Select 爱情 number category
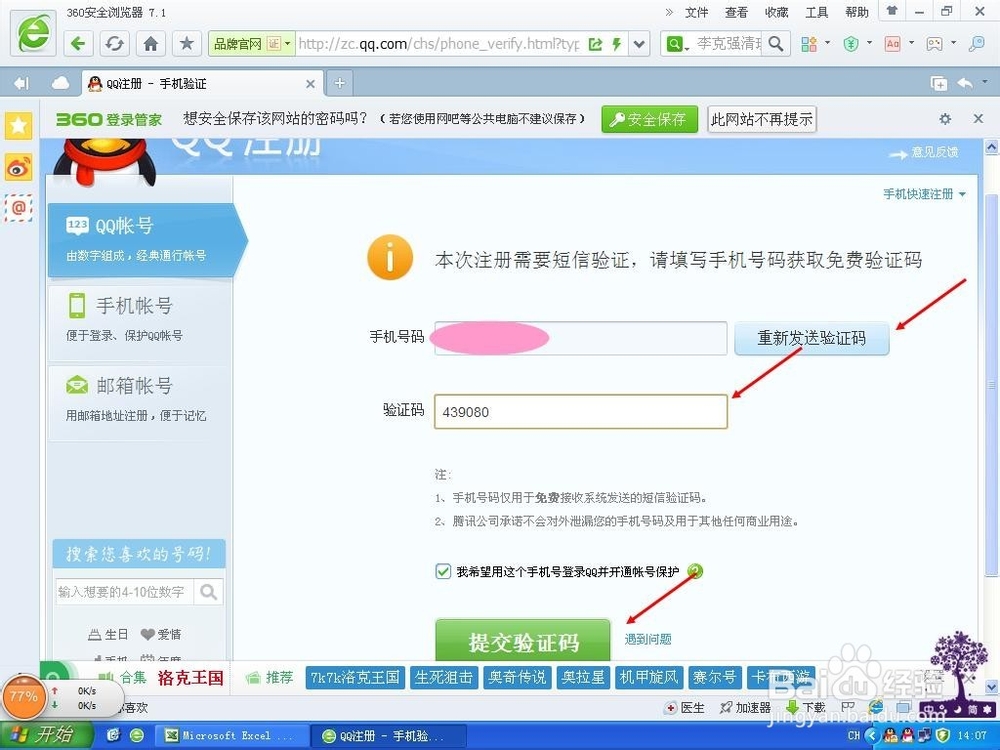Screen dimensions: 1000x750 pos(161,635)
